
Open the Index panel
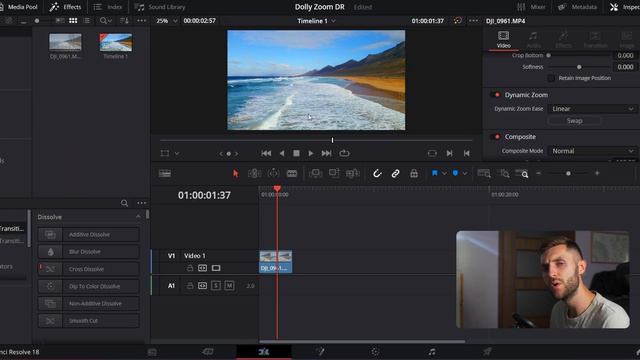point(108,7)
